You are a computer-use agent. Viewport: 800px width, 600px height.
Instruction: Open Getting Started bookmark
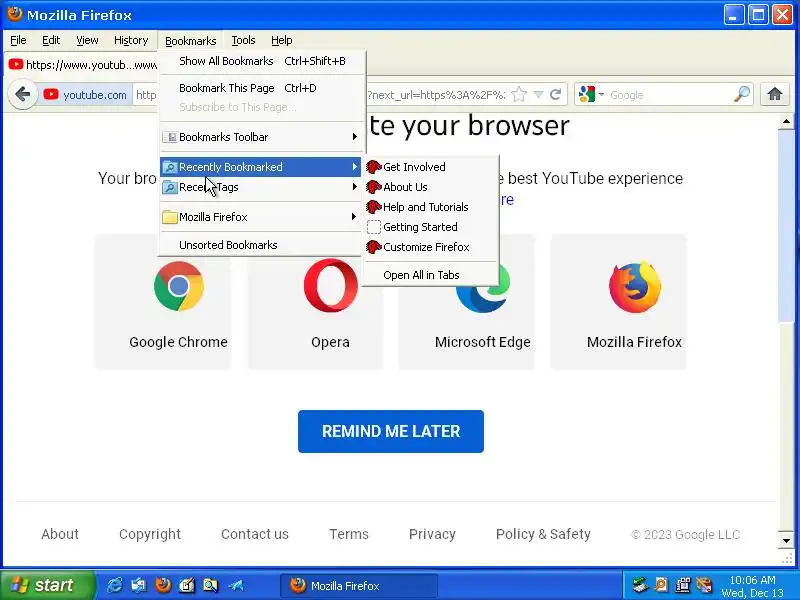(x=431, y=227)
